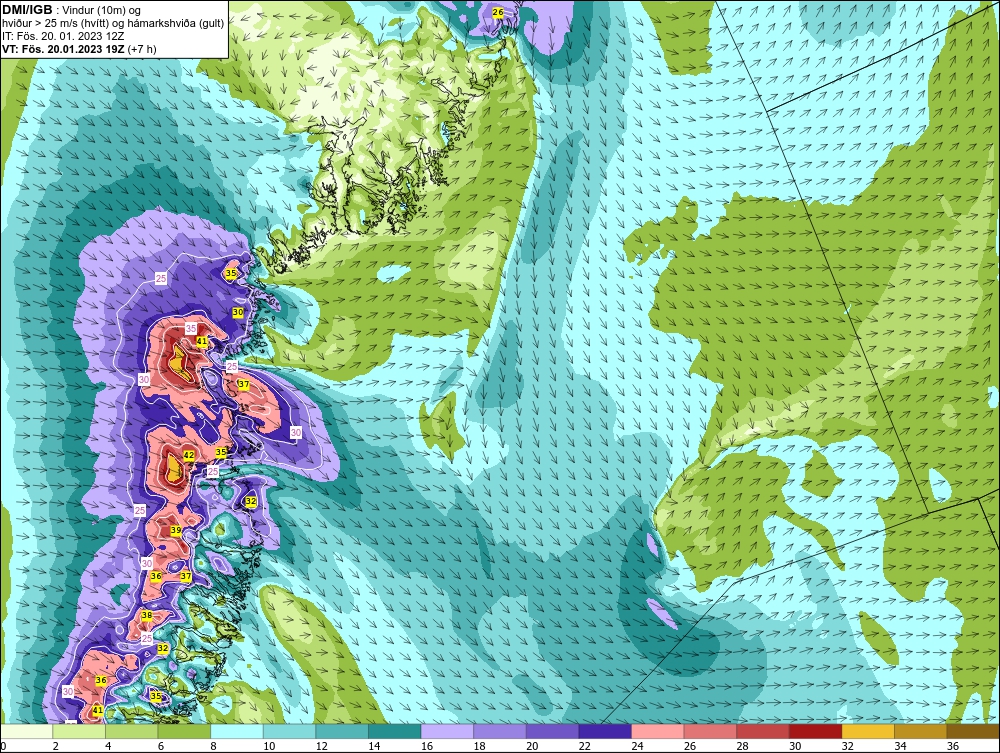1000x753 pixels.
Task: Click the coral swatch between 26 and 28
Action: click(710, 731)
